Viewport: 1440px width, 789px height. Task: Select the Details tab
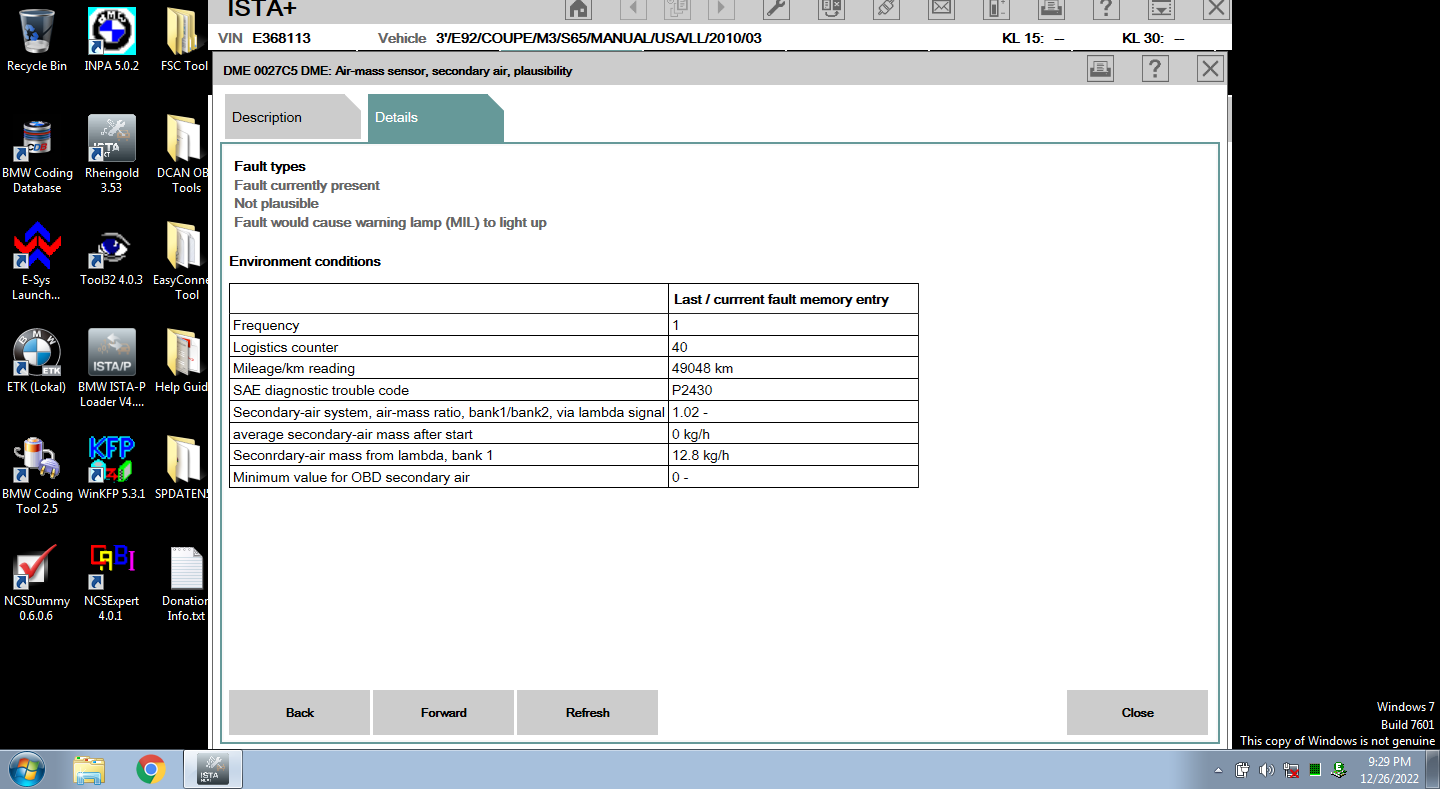coord(434,117)
